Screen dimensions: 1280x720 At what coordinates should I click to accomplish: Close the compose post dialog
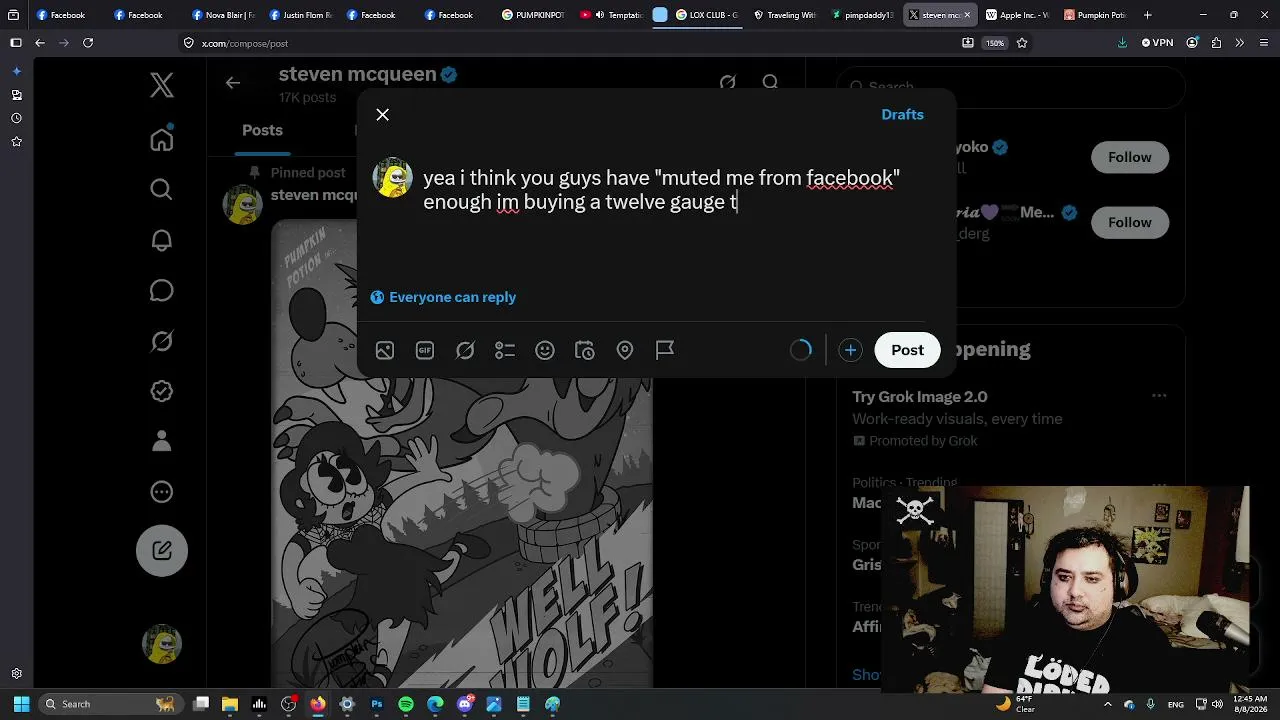(x=382, y=115)
